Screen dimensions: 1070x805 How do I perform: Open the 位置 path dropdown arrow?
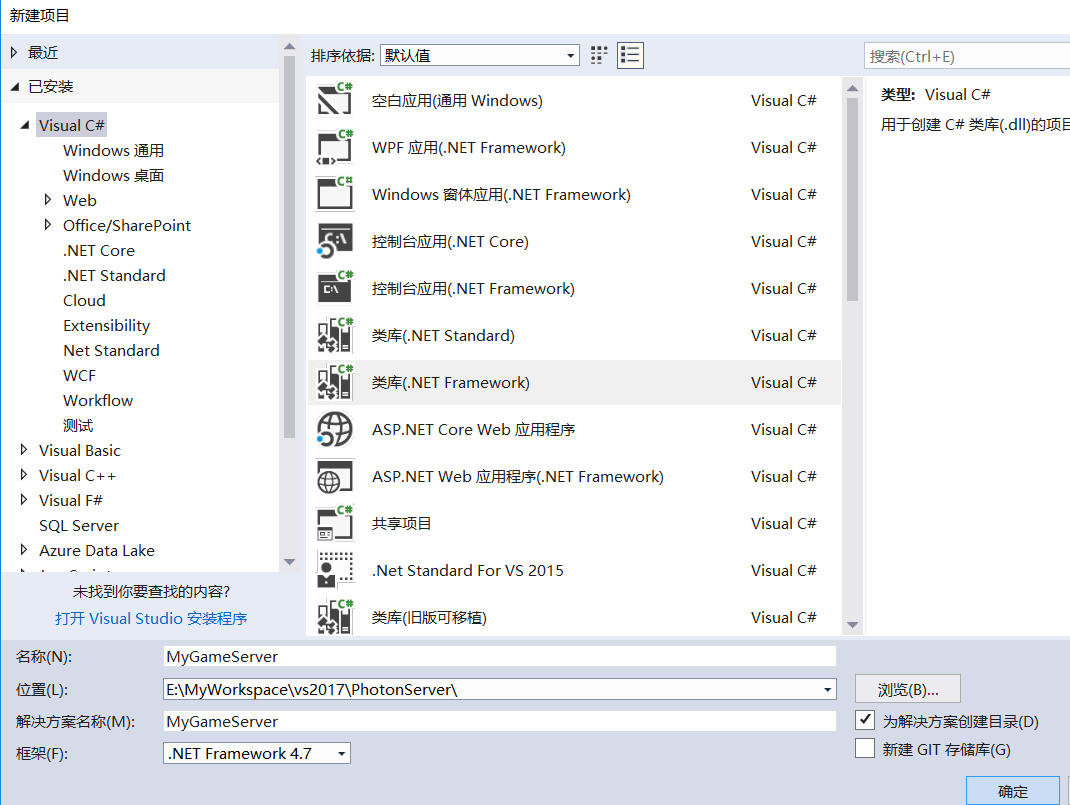click(827, 690)
